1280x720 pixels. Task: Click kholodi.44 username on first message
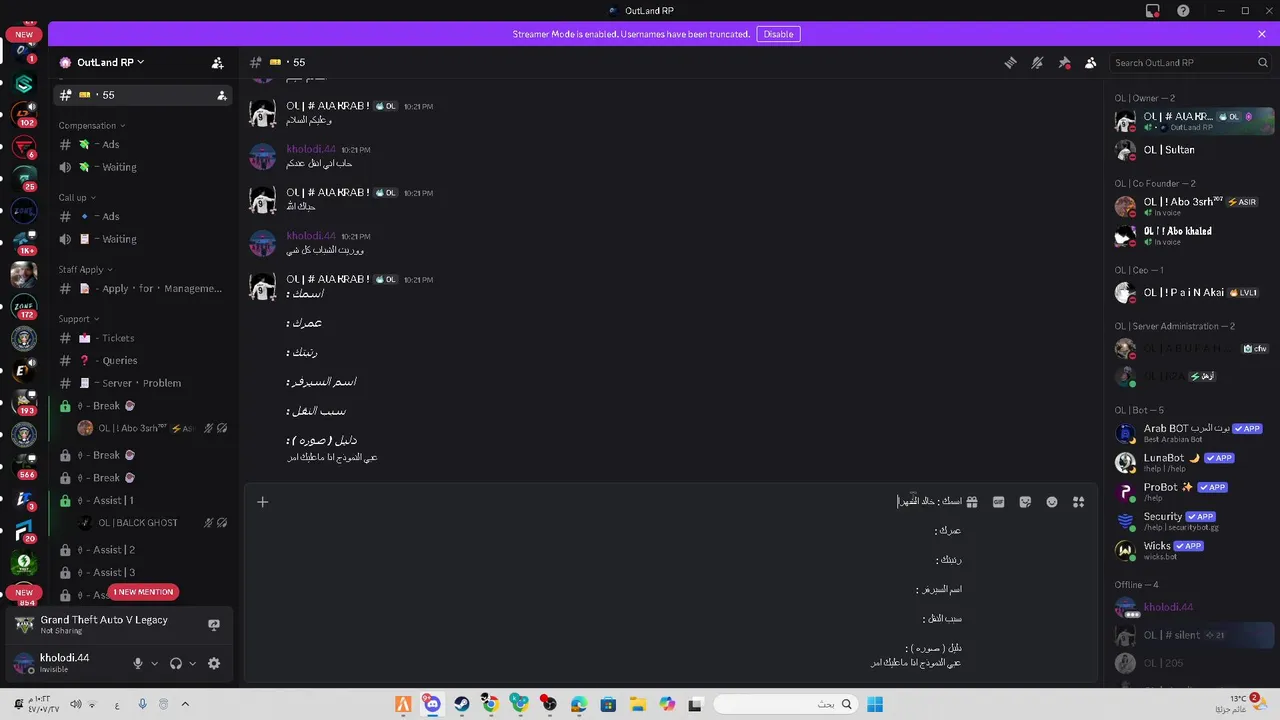311,149
